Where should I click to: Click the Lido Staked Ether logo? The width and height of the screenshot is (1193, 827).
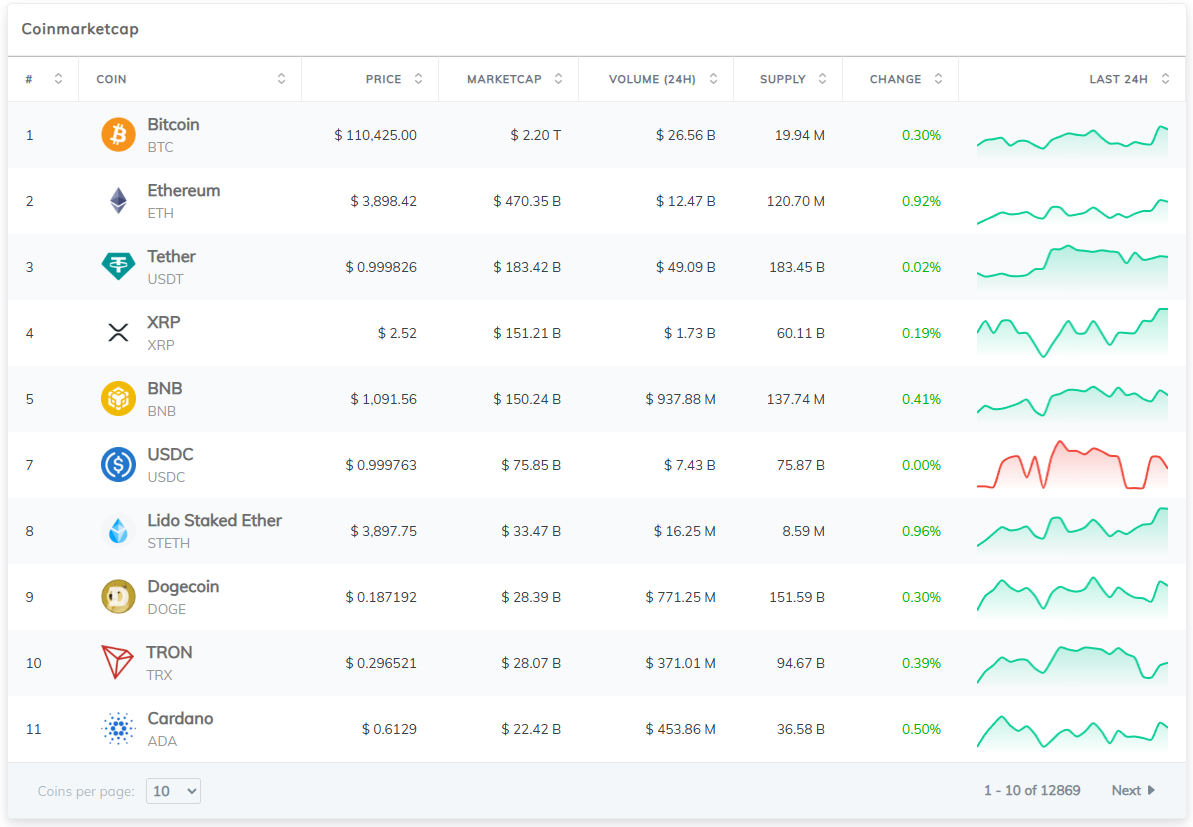[x=118, y=531]
